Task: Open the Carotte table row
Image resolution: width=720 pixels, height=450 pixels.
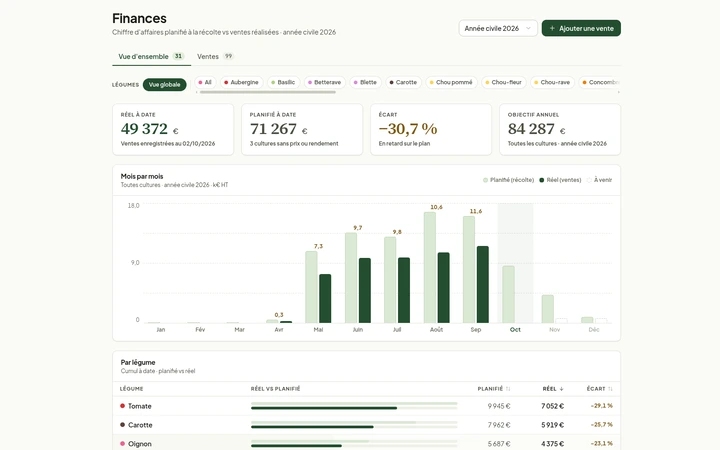Action: [x=366, y=425]
